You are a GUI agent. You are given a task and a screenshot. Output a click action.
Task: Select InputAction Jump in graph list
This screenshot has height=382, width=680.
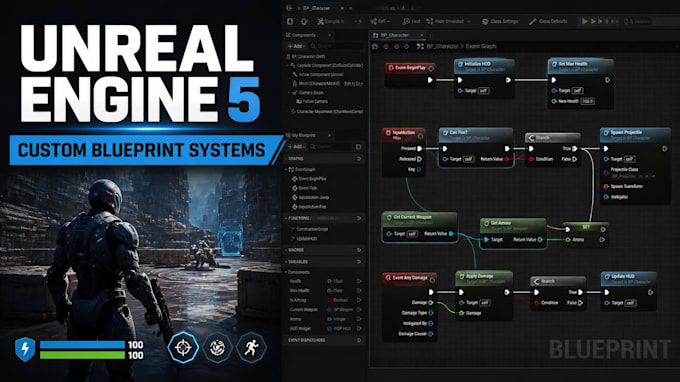(311, 197)
